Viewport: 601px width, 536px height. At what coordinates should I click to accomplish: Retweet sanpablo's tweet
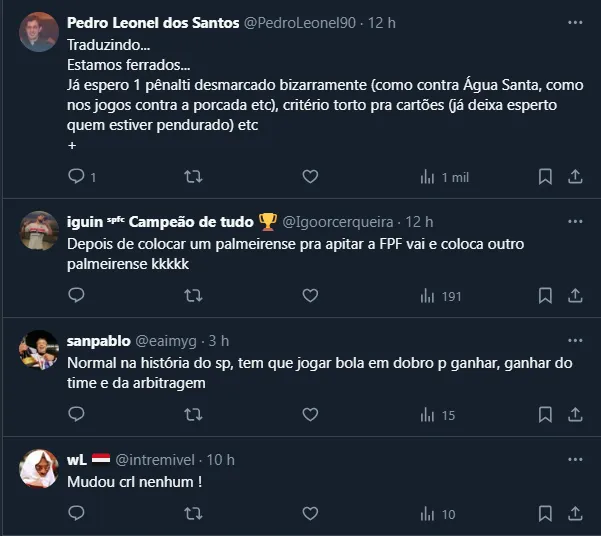tap(193, 415)
